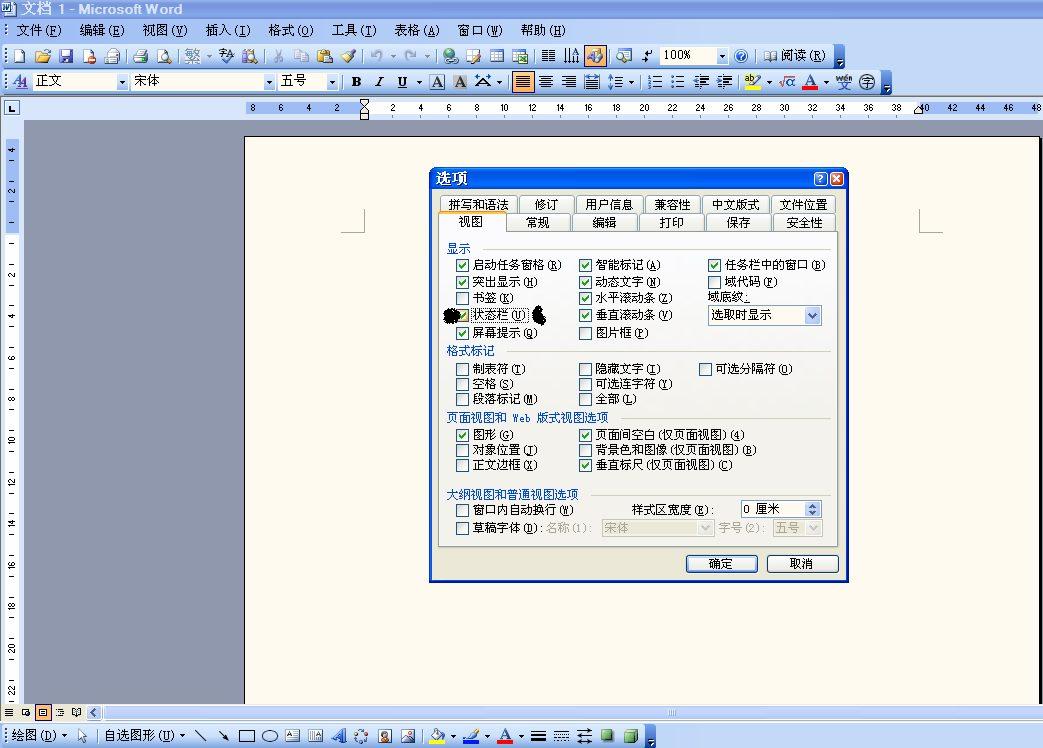Open the 工具 menu
The image size is (1043, 748).
354,31
